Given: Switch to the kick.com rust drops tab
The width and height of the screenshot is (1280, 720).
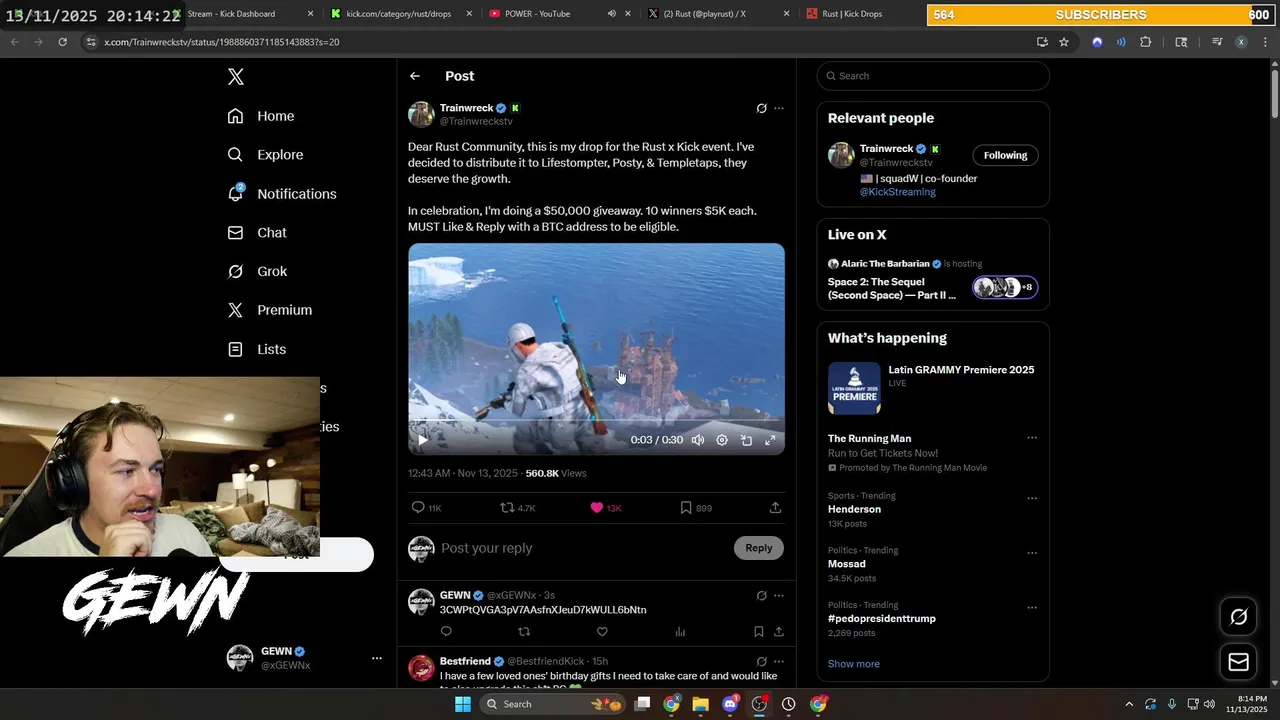Looking at the screenshot, I should coord(400,14).
